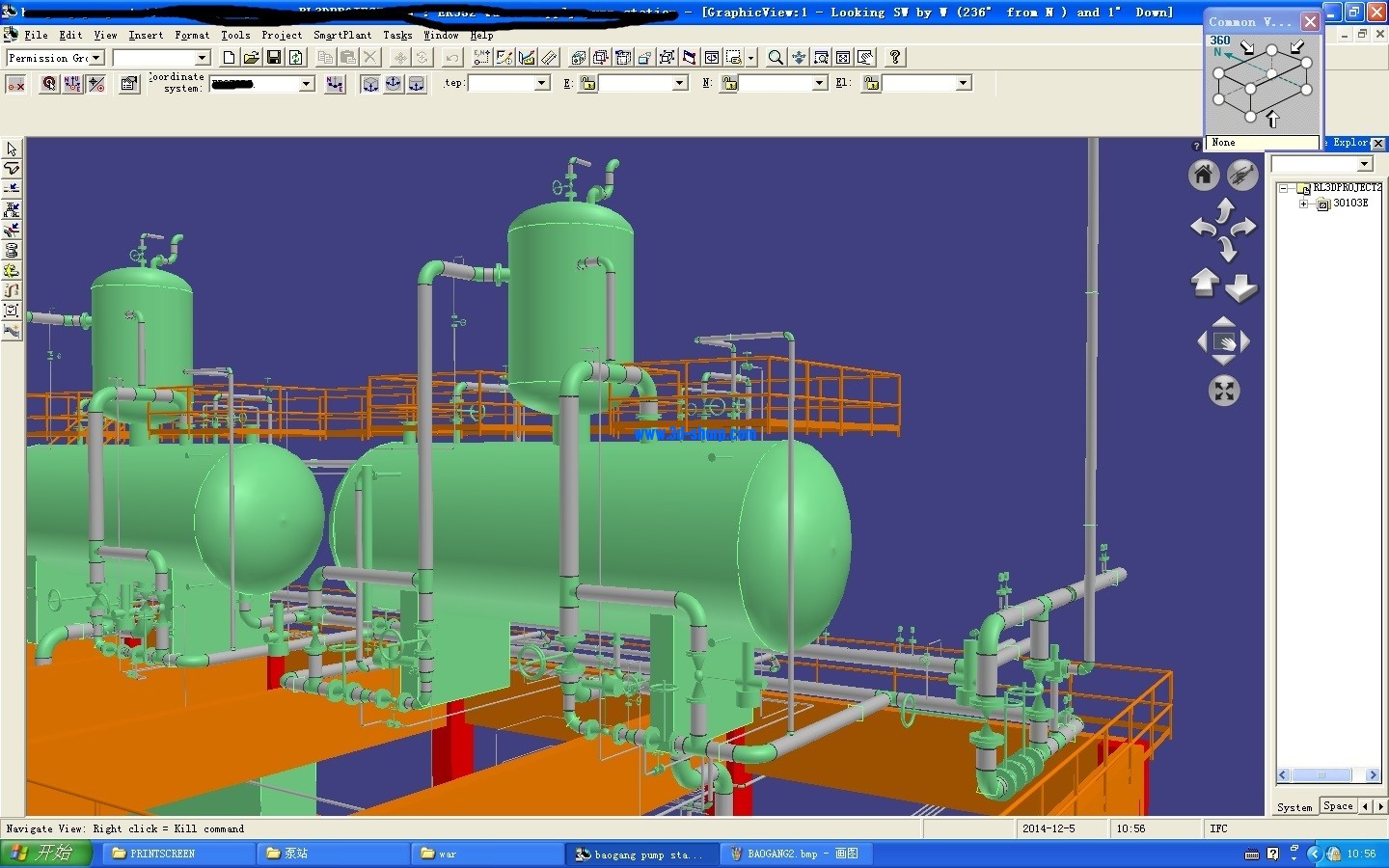Switch to the baogang pump sta taskbar window
Viewport: 1389px width, 868px height.
[641, 854]
